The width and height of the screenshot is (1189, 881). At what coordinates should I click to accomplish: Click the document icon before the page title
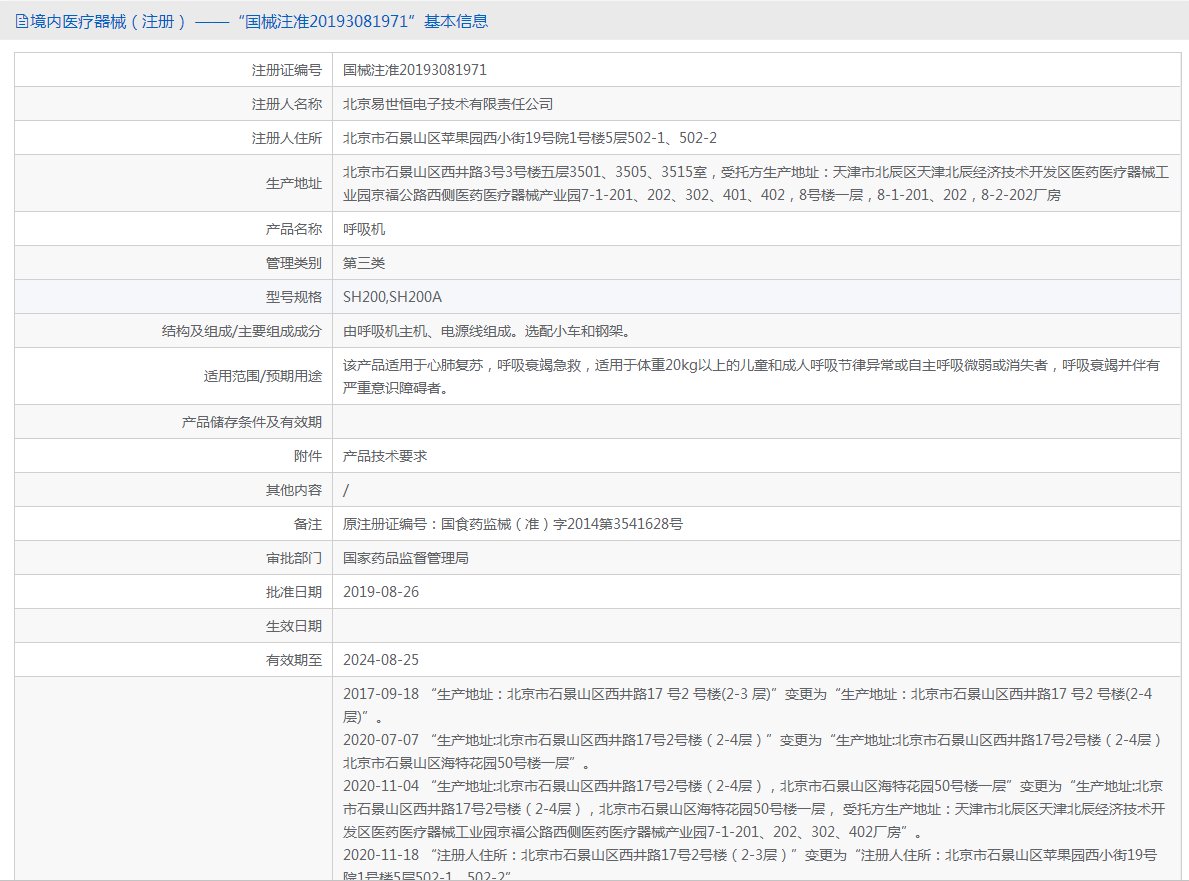coord(21,21)
